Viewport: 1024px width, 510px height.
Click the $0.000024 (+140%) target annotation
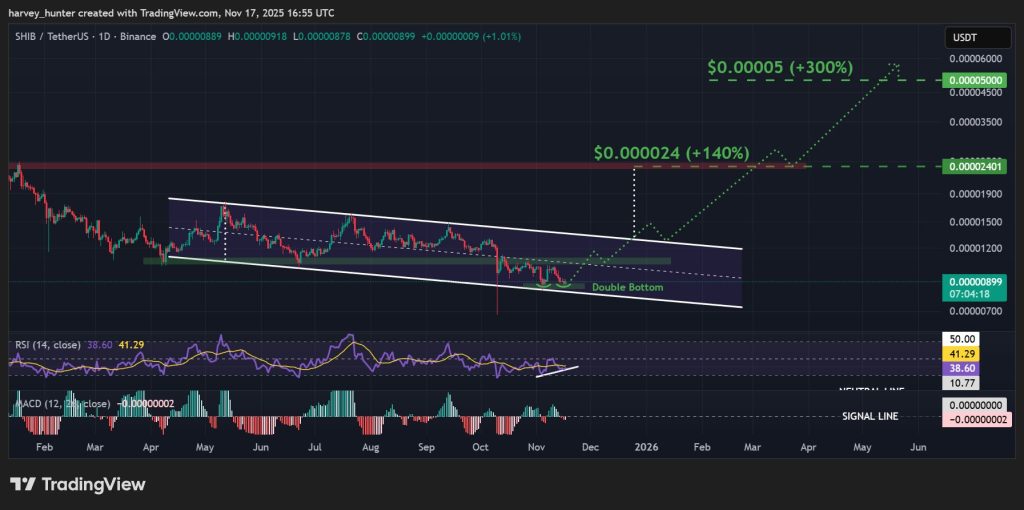point(671,153)
